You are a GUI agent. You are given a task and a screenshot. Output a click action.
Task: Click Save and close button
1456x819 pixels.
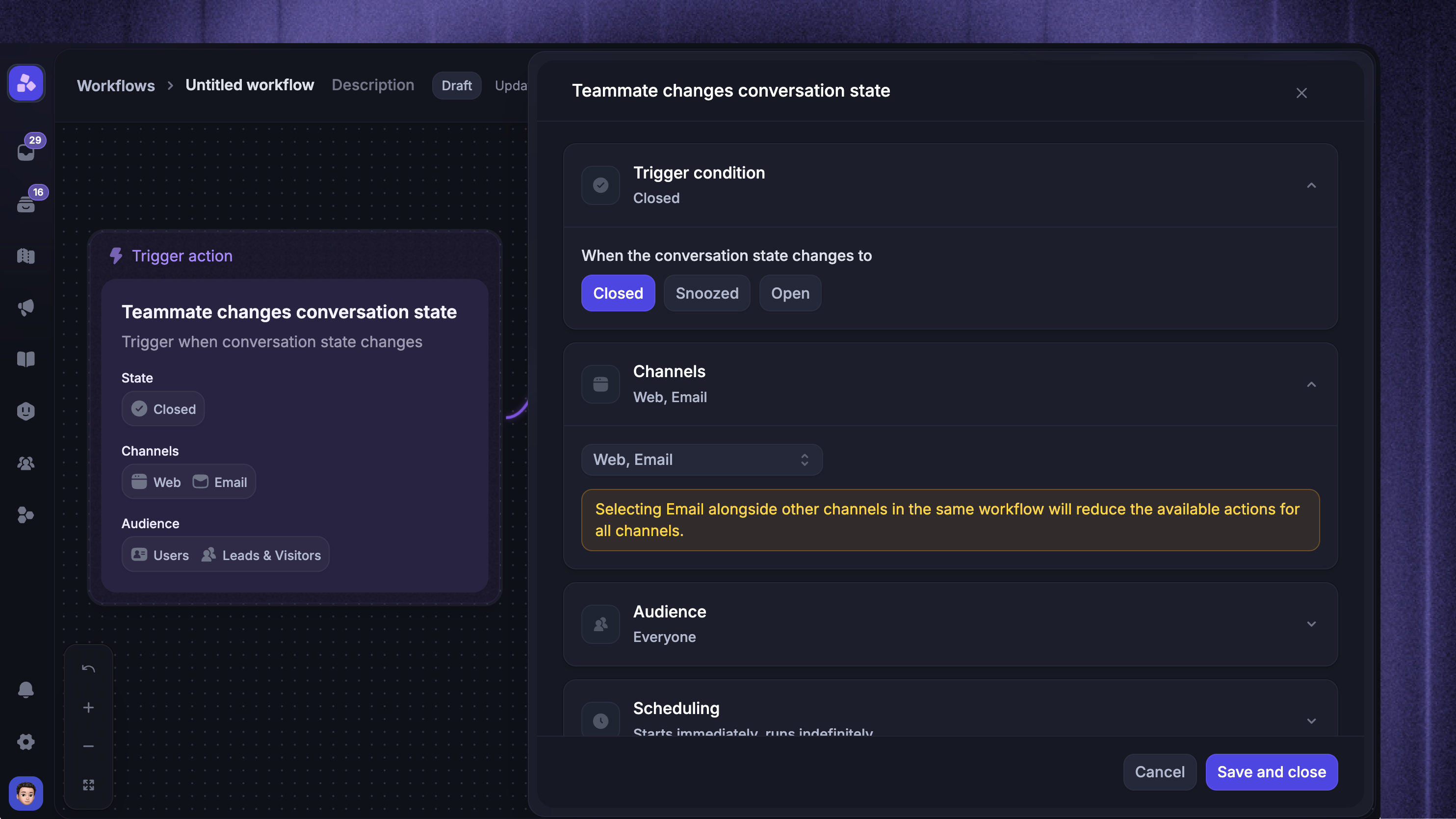coord(1271,771)
